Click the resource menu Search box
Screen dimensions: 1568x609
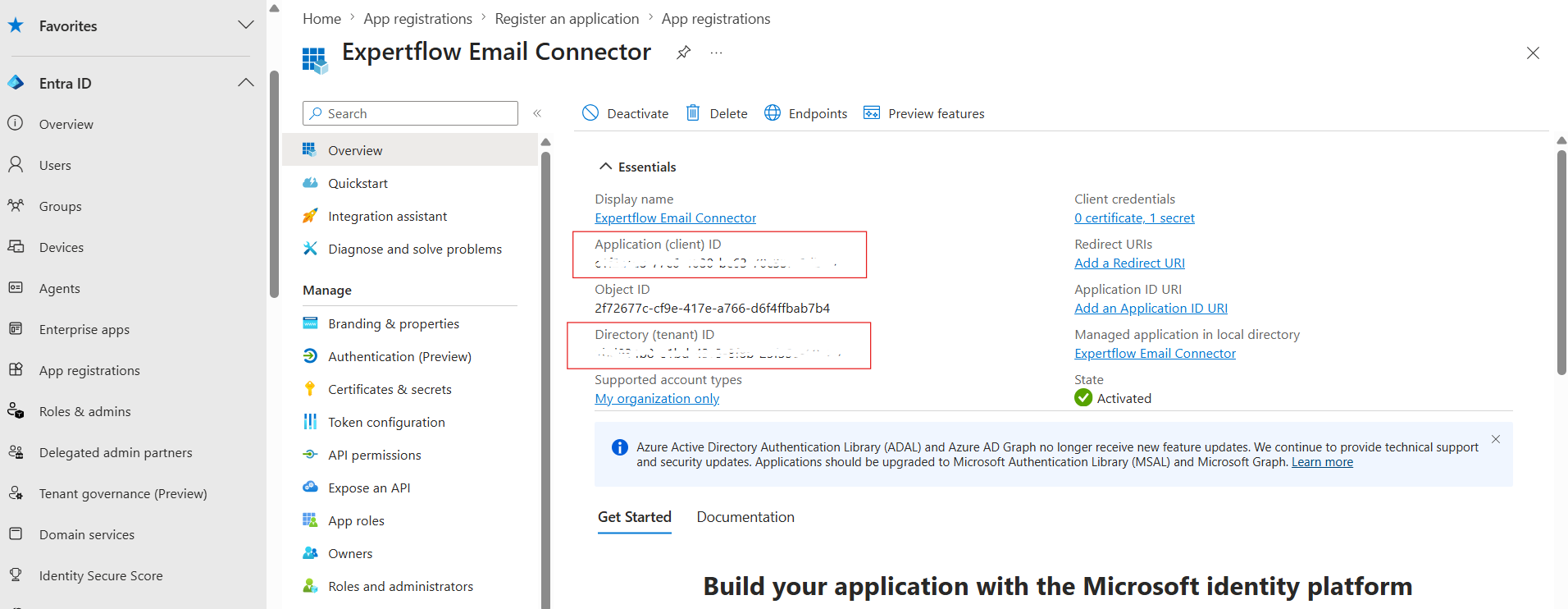click(410, 113)
